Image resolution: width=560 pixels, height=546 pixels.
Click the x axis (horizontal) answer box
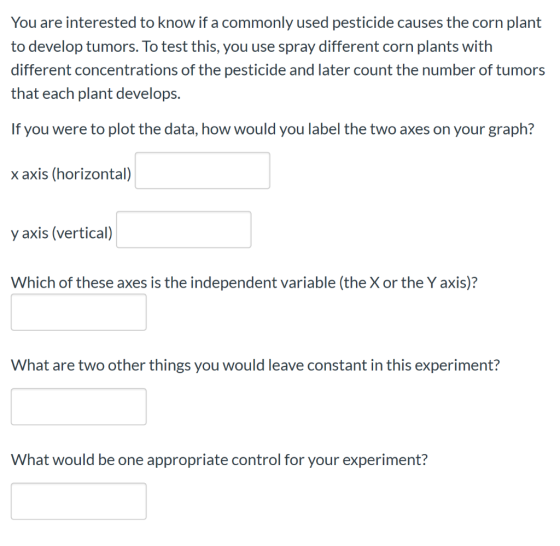(202, 171)
